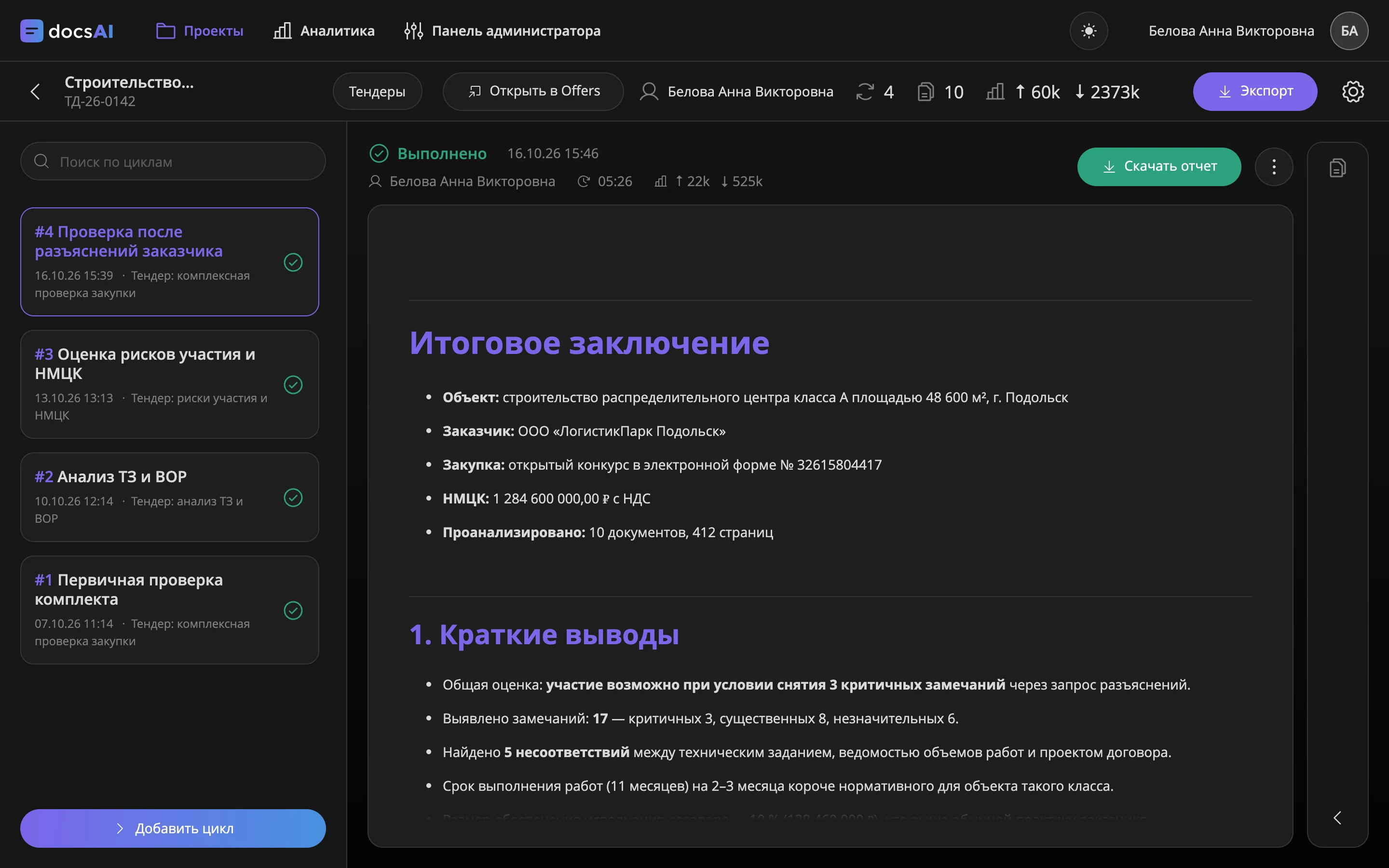Screen dimensions: 1389x868
Task: Click the 1. Краткие выводы heading
Action: [544, 634]
